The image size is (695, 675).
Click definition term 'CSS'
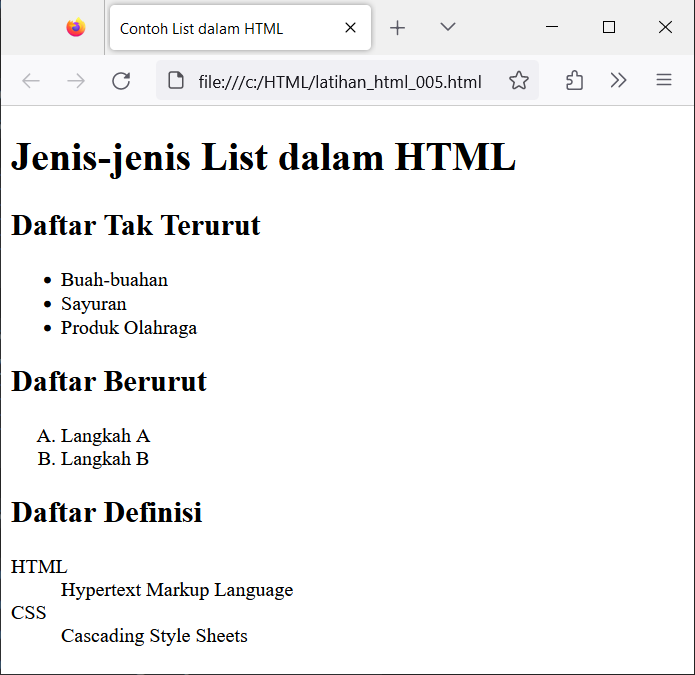click(x=28, y=613)
